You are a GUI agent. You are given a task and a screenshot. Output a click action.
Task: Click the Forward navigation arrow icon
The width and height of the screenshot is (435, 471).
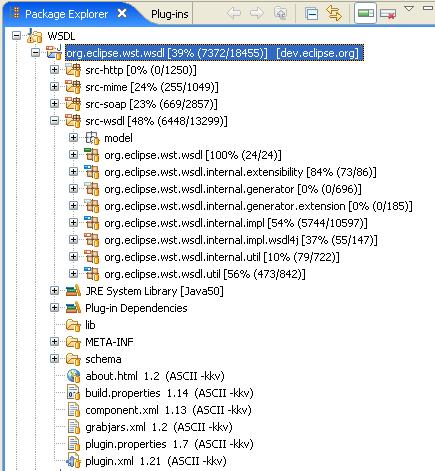tap(256, 13)
